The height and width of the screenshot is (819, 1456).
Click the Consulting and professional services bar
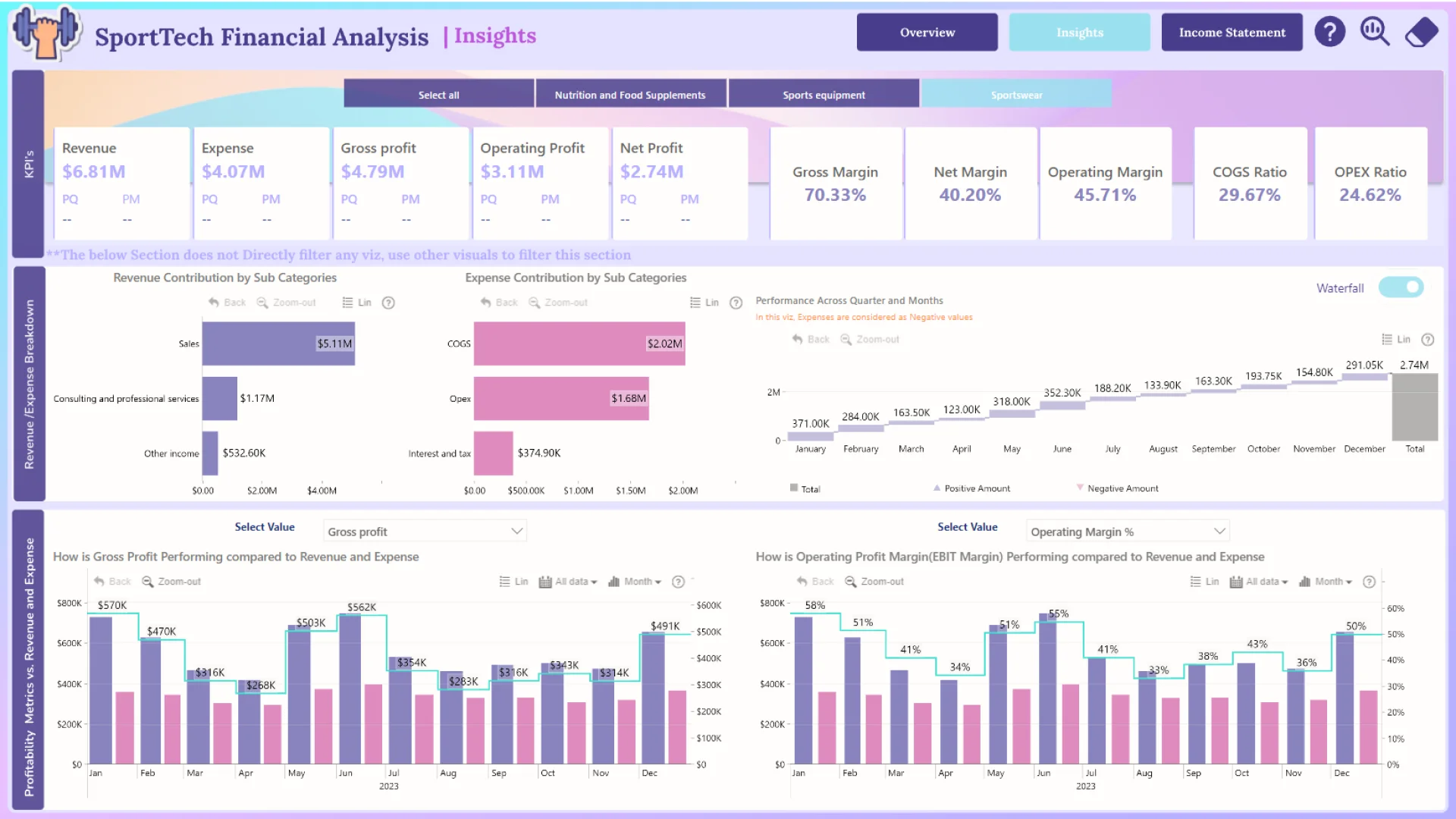click(x=220, y=398)
